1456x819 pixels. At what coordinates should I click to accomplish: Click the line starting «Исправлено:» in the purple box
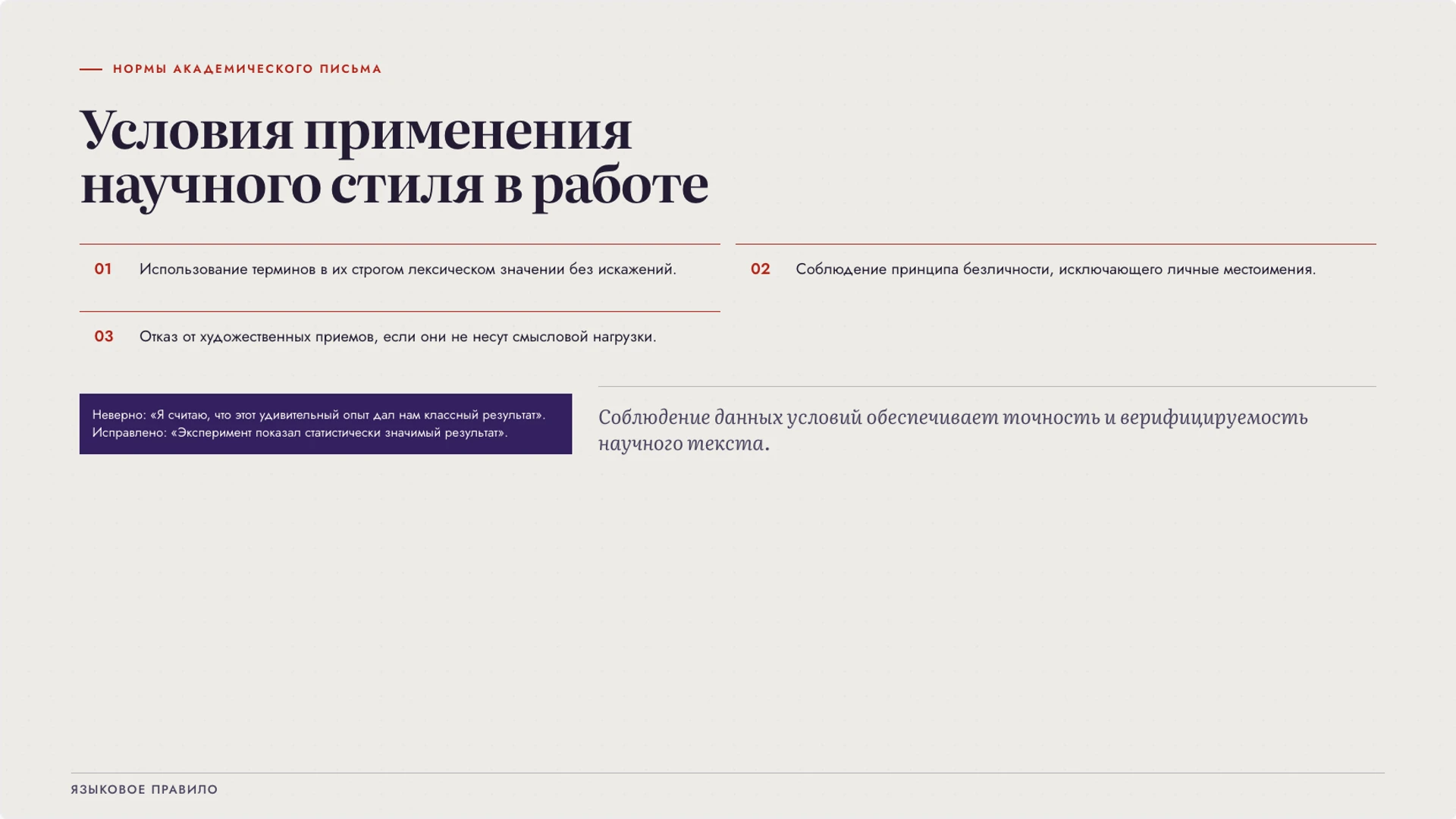(x=300, y=433)
